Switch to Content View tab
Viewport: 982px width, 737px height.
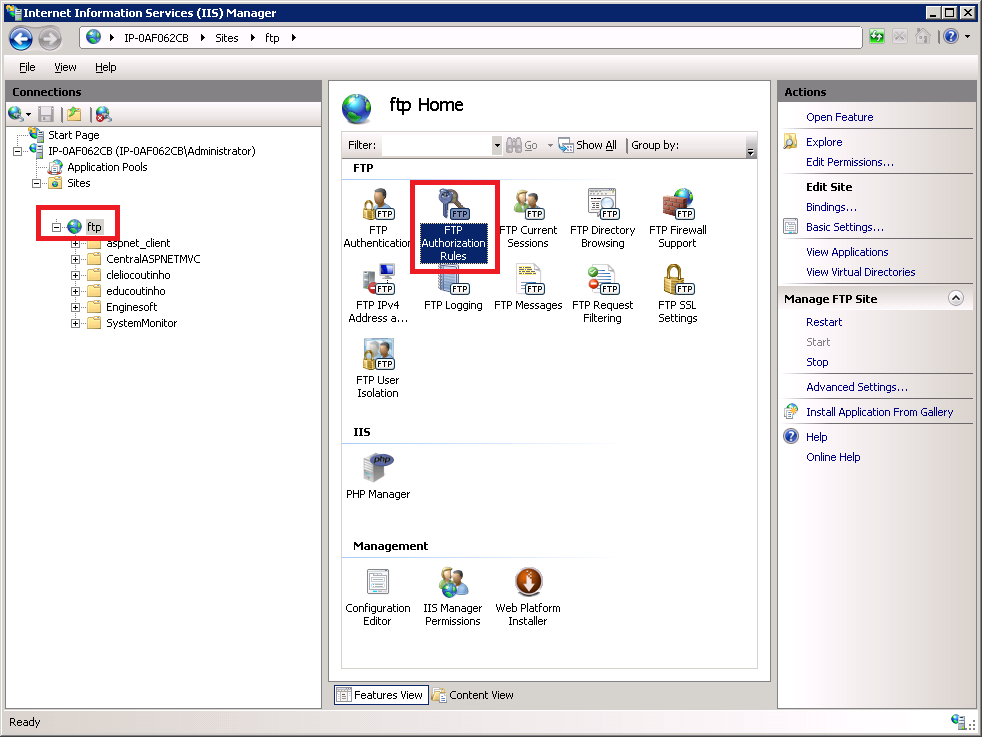tap(473, 695)
